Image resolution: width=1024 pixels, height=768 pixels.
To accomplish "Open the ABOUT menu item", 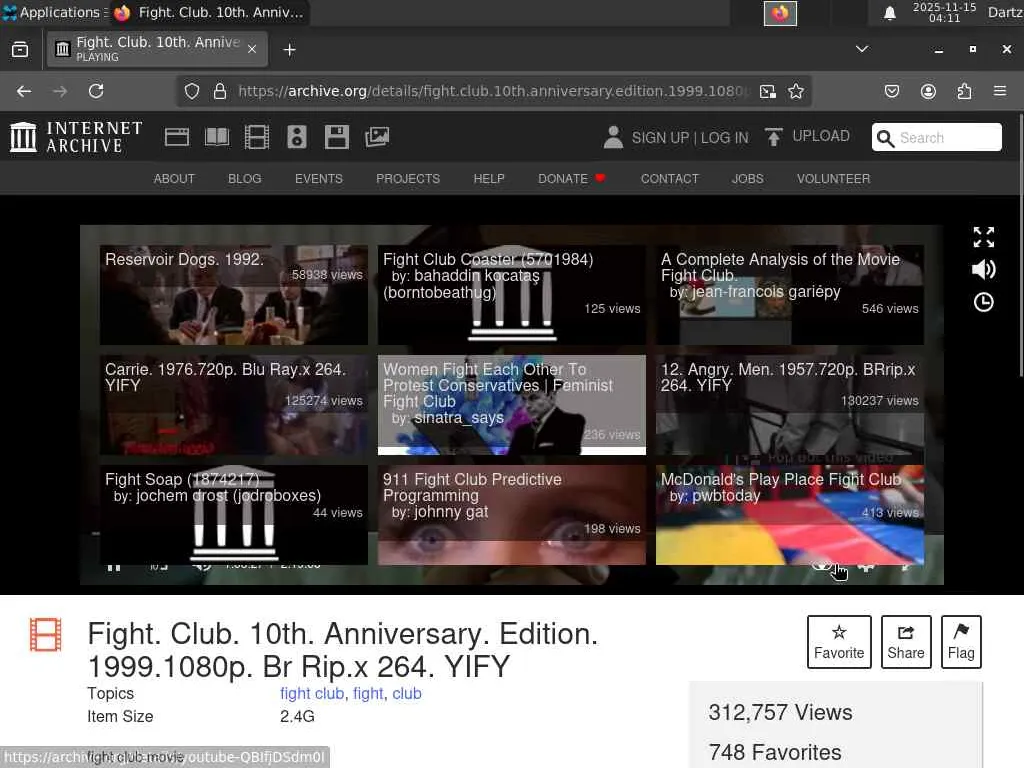I will pos(174,179).
